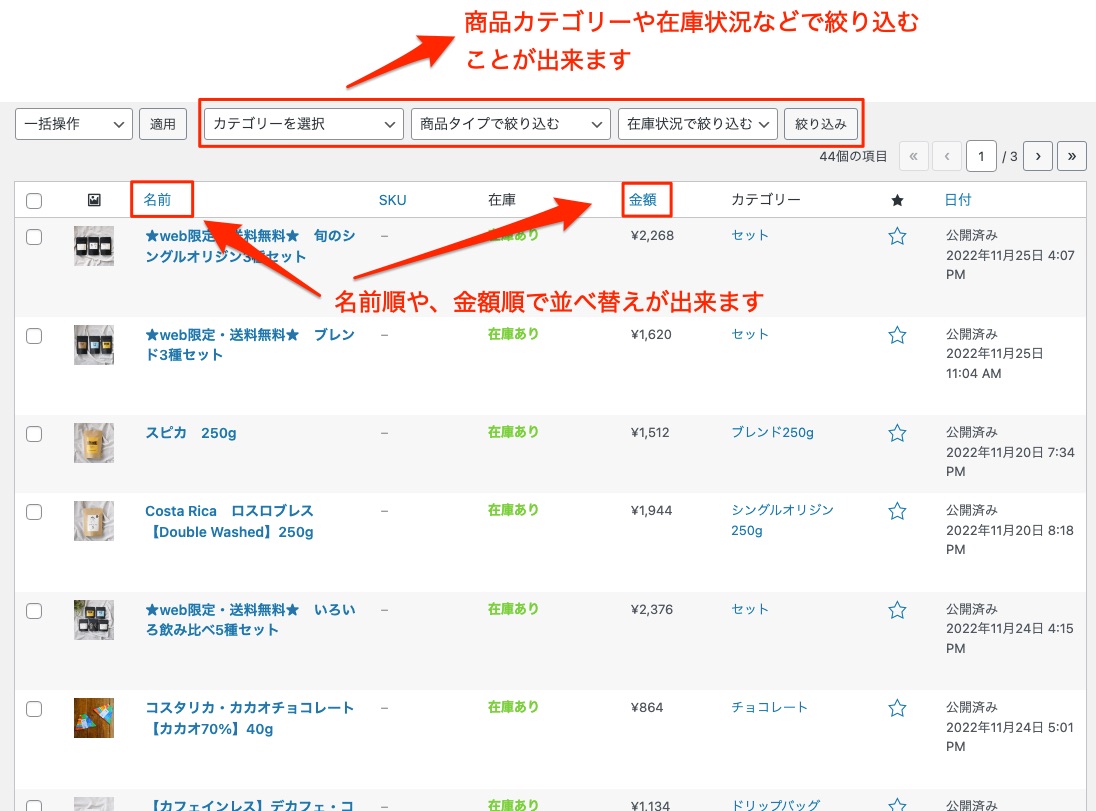Star the Costa Rica ロスロブレス product
1096x811 pixels.
tap(897, 511)
